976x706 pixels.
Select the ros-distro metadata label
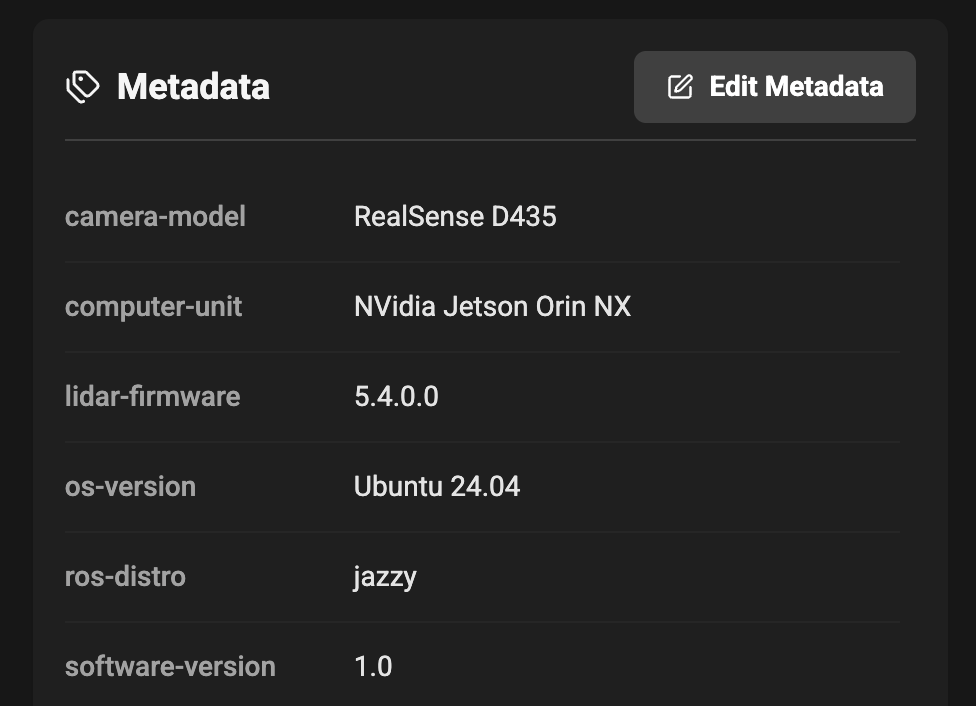(x=125, y=576)
